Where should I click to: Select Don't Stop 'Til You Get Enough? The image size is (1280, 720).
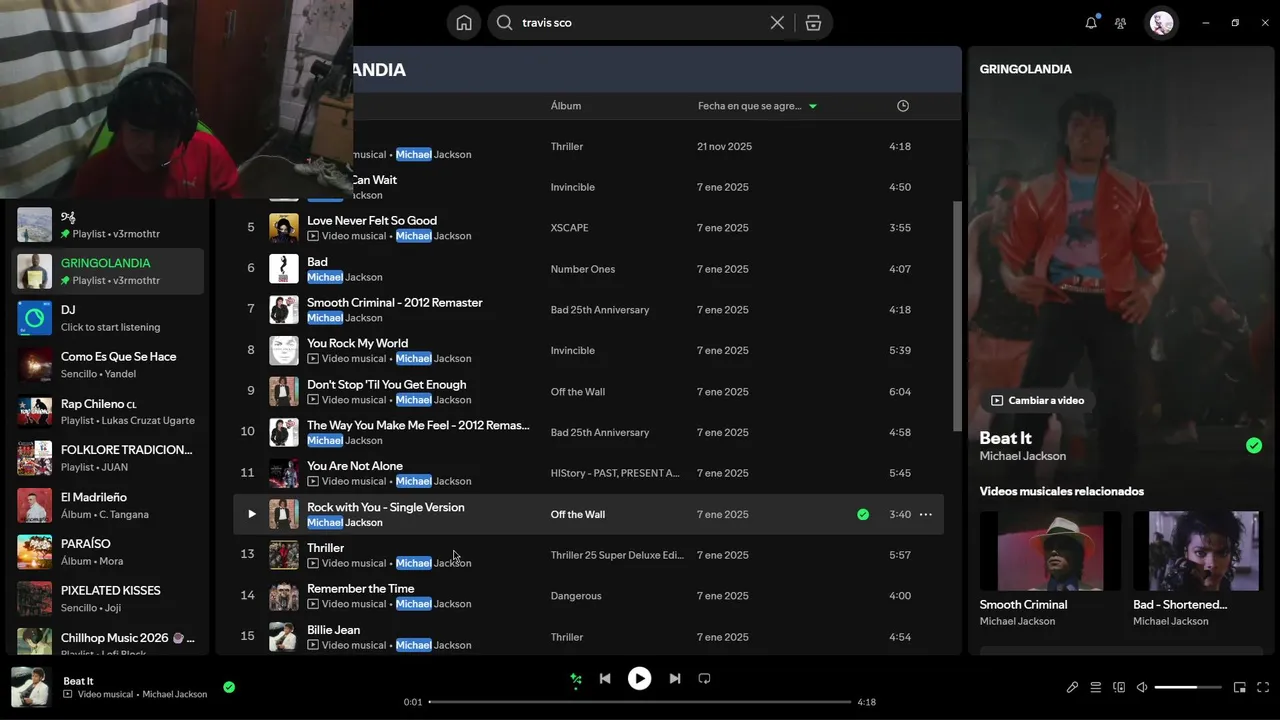coord(588,392)
